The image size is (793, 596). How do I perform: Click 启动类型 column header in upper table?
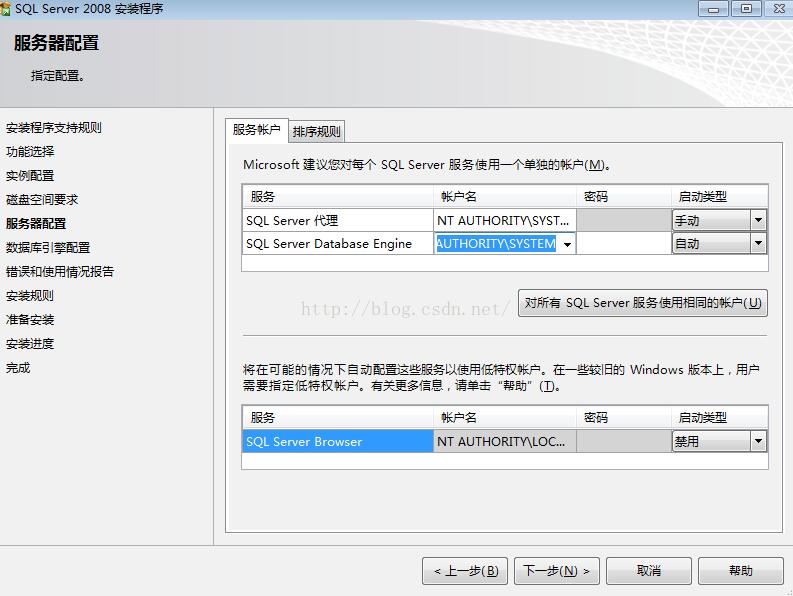tap(720, 197)
